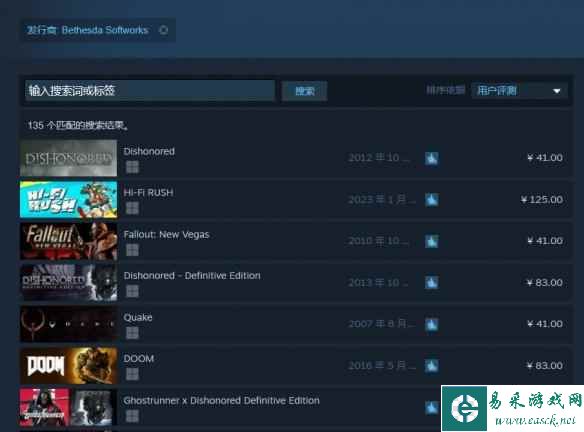Click the Windows platform icon under Dishonored
584x432 pixels.
[x=132, y=167]
